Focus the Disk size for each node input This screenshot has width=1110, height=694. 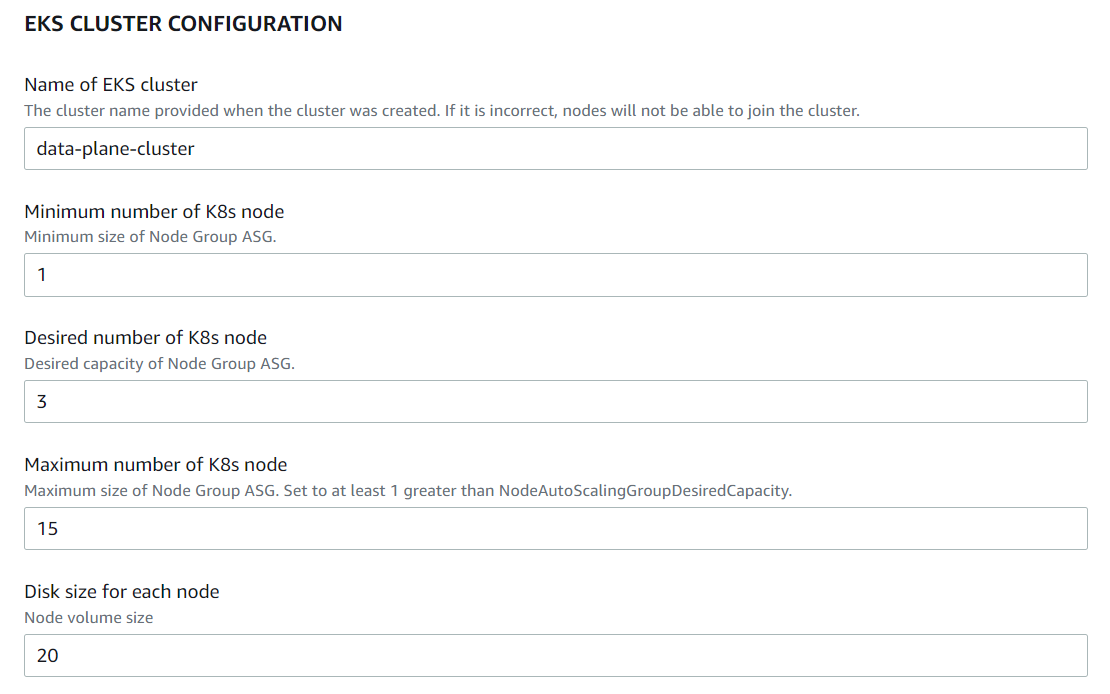tap(556, 655)
